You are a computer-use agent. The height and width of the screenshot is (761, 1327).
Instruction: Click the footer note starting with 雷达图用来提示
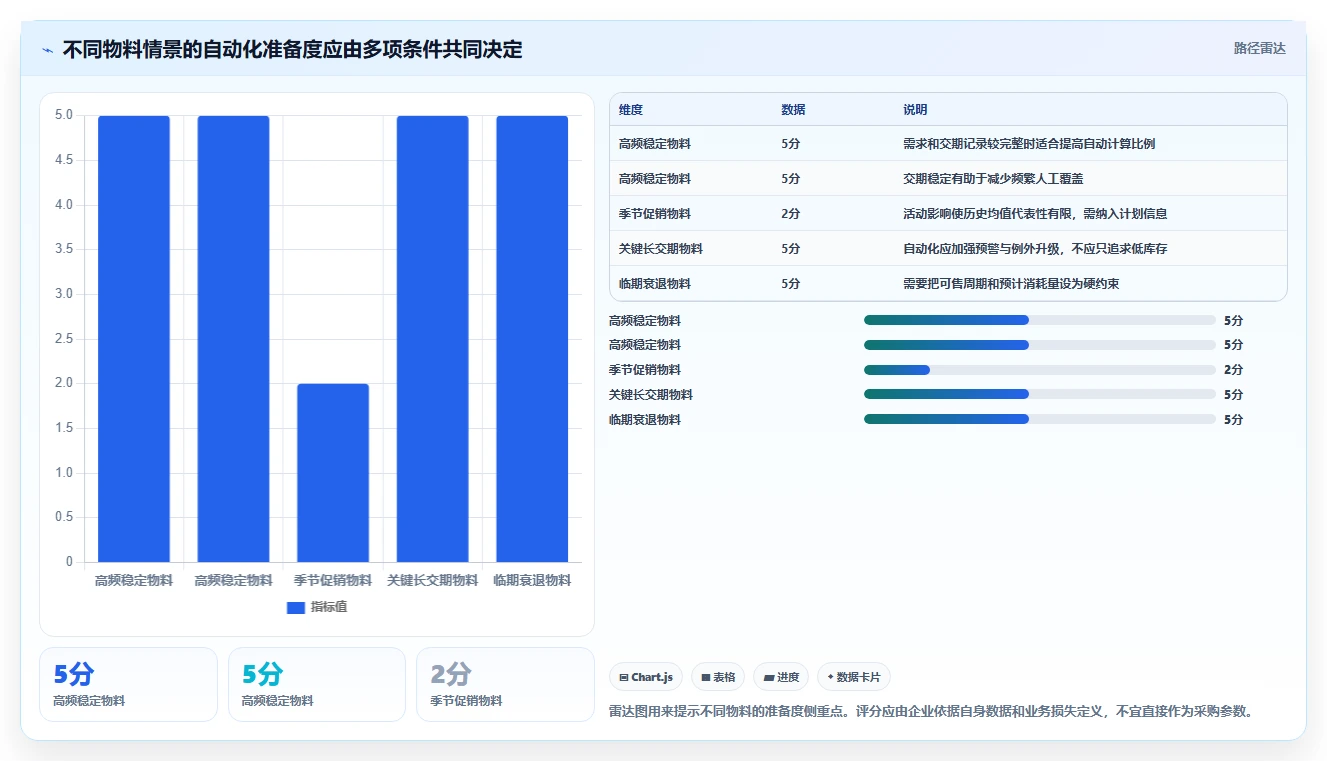tap(931, 712)
